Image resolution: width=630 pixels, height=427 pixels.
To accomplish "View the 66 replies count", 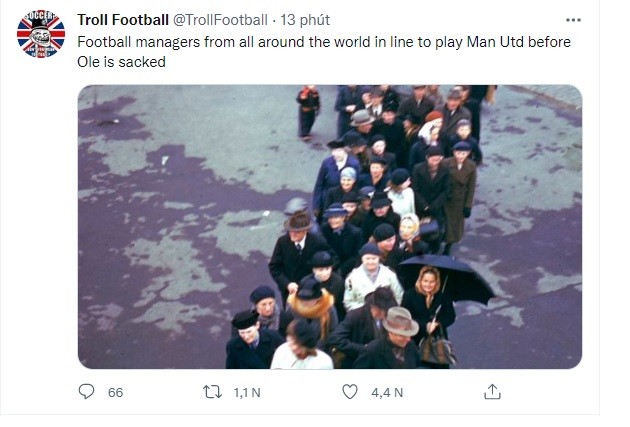I will click(x=115, y=393).
